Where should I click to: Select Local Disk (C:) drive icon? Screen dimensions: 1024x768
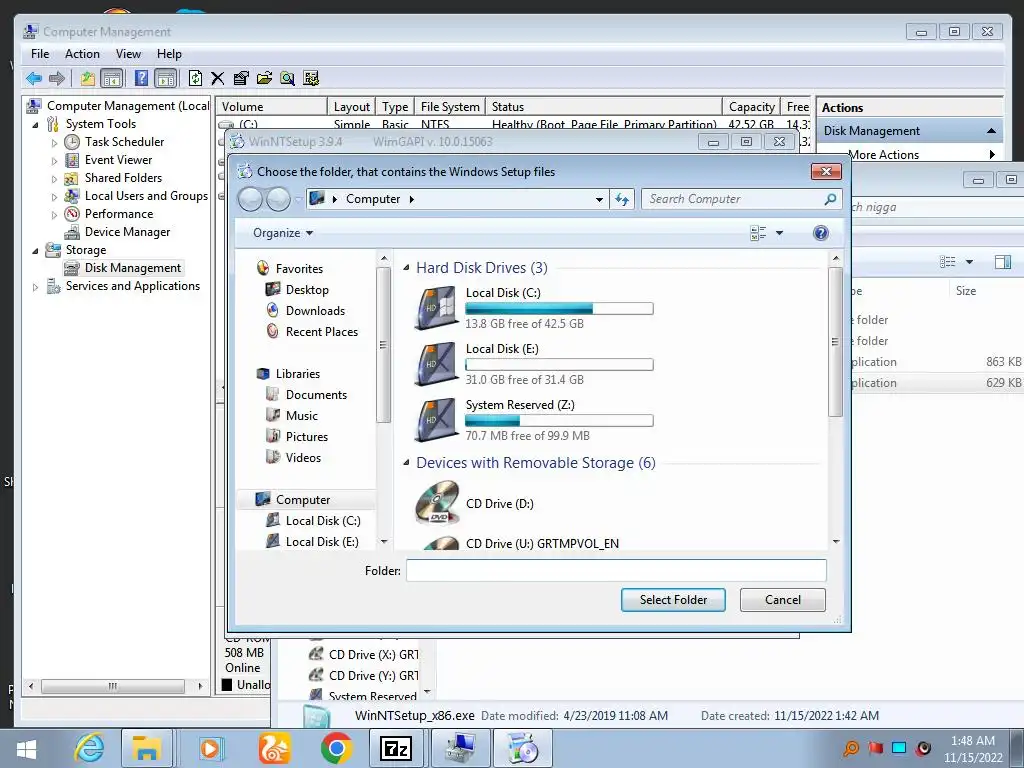(x=436, y=308)
